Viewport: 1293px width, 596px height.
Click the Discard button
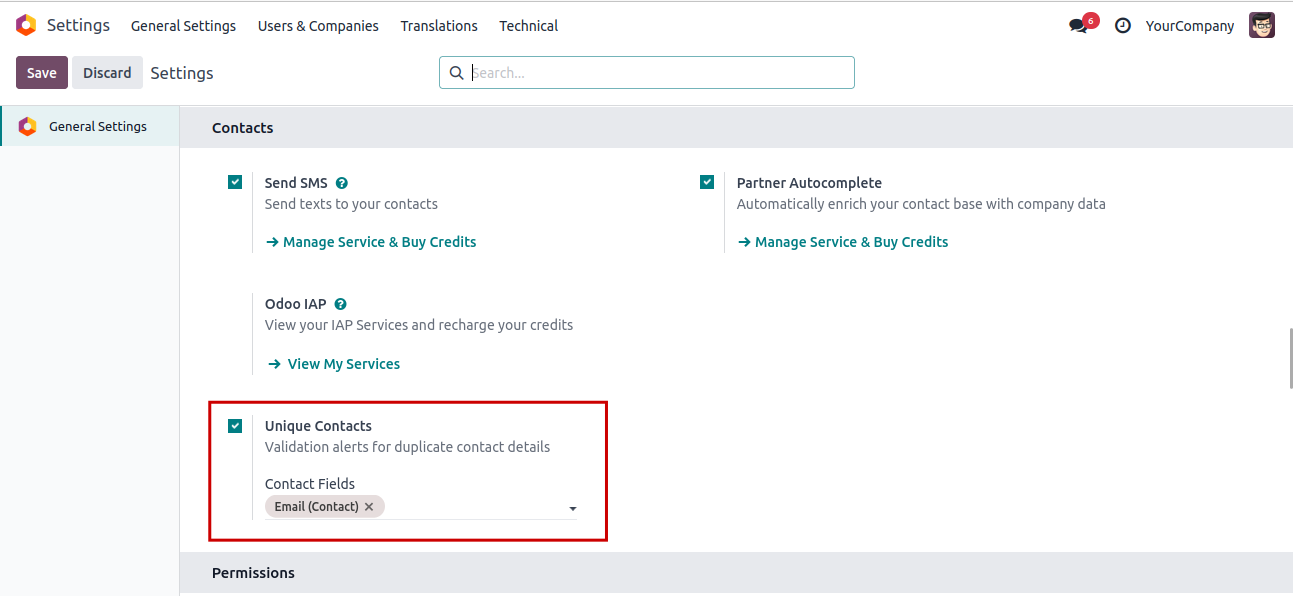[x=107, y=73]
